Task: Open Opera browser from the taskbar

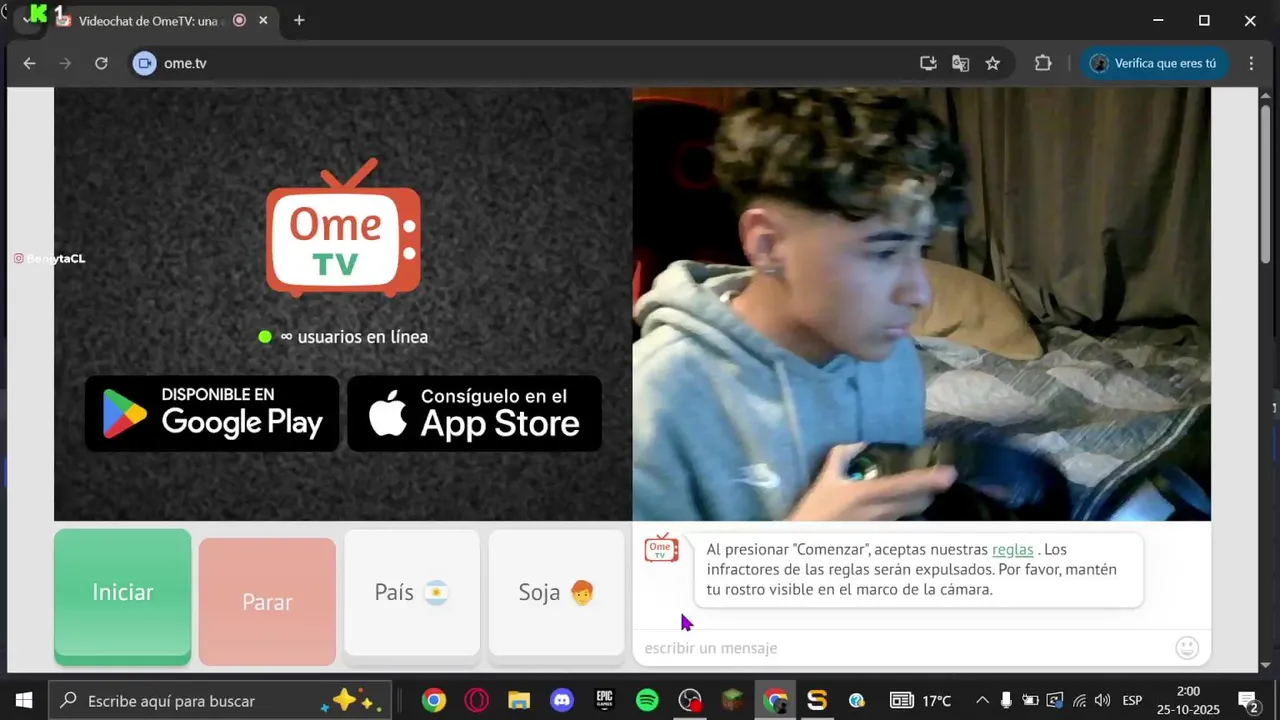Action: tap(476, 701)
